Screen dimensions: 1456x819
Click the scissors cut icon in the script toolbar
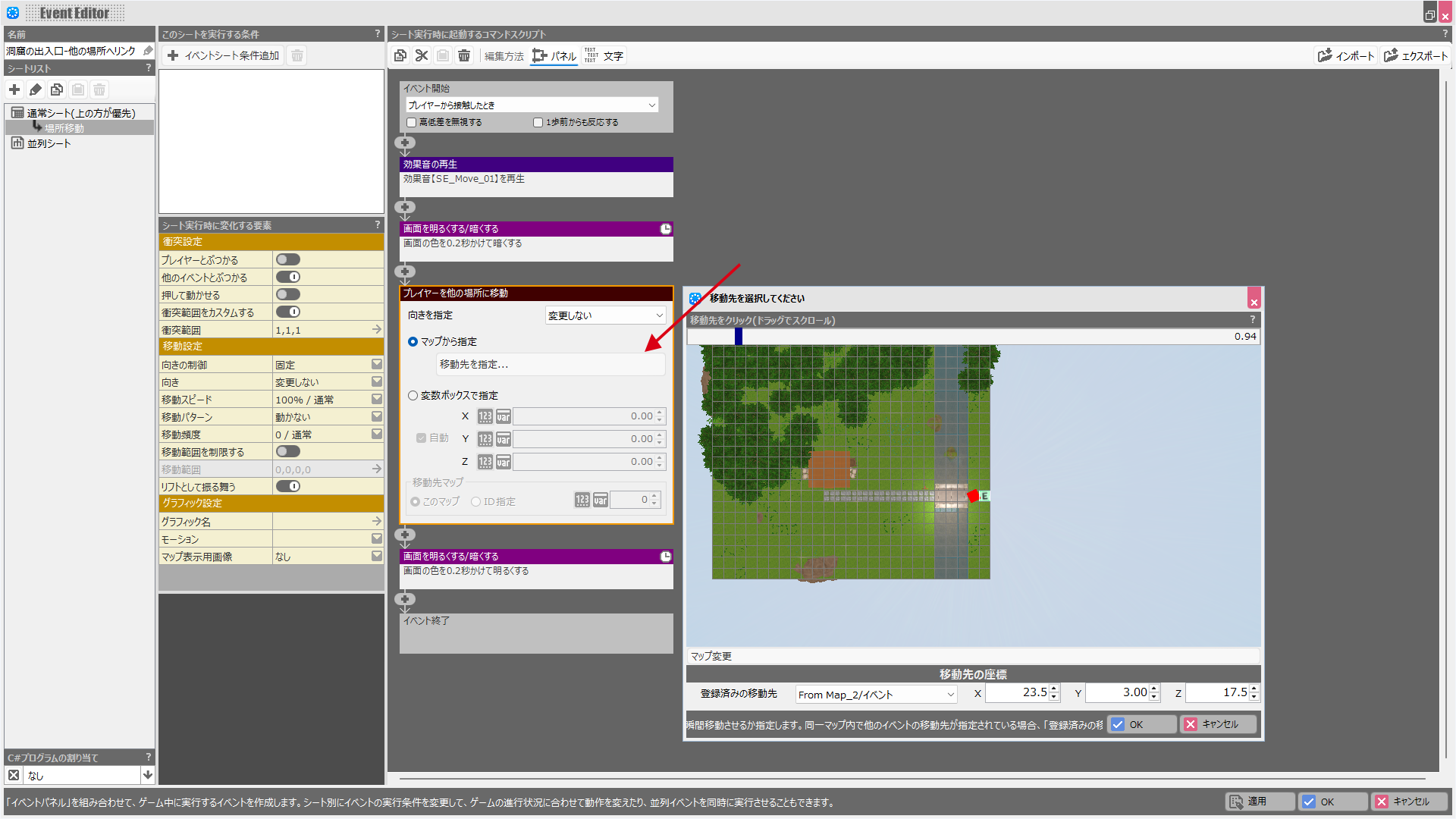pyautogui.click(x=422, y=55)
